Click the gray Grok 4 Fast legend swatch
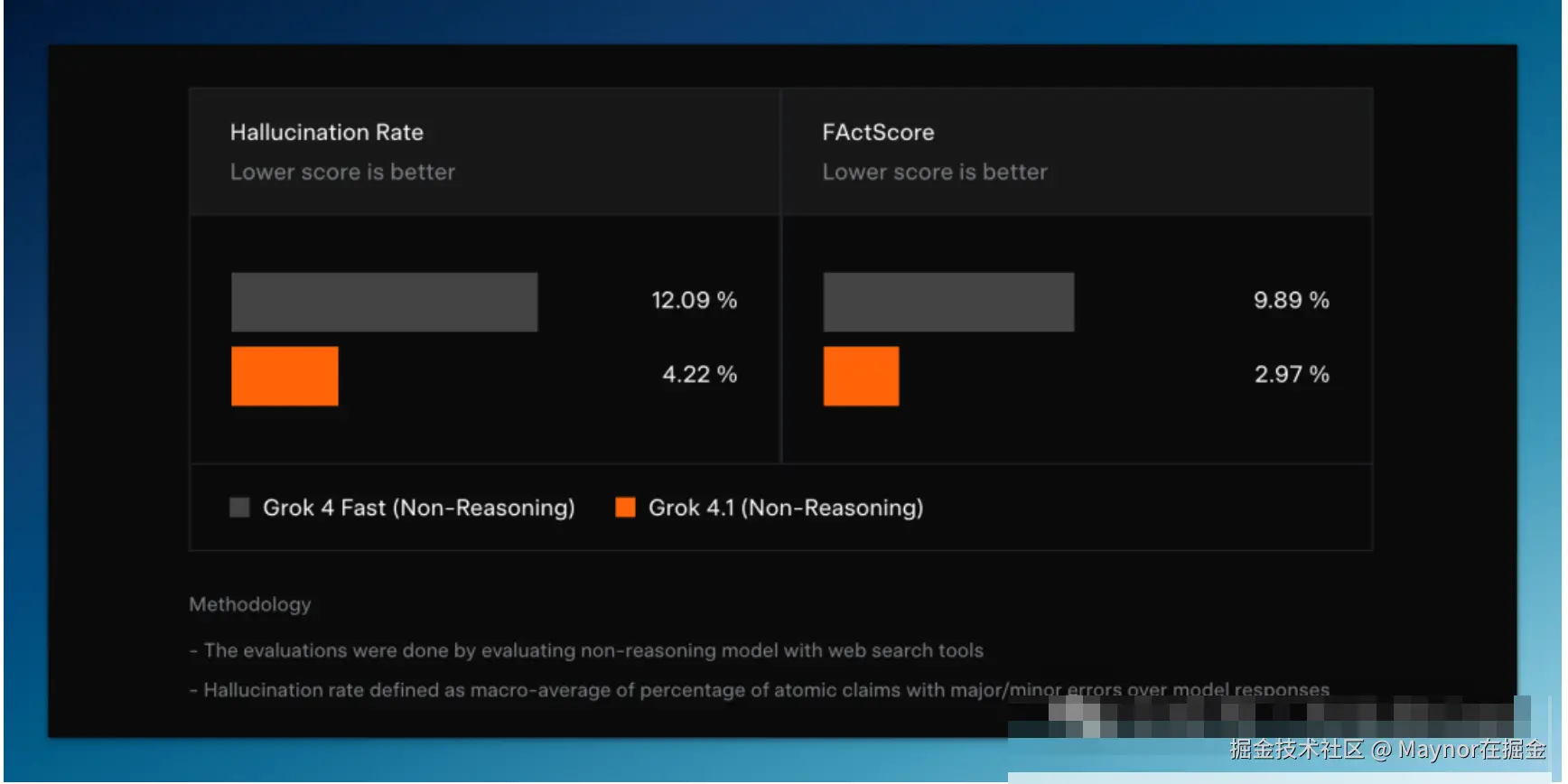 [x=239, y=508]
